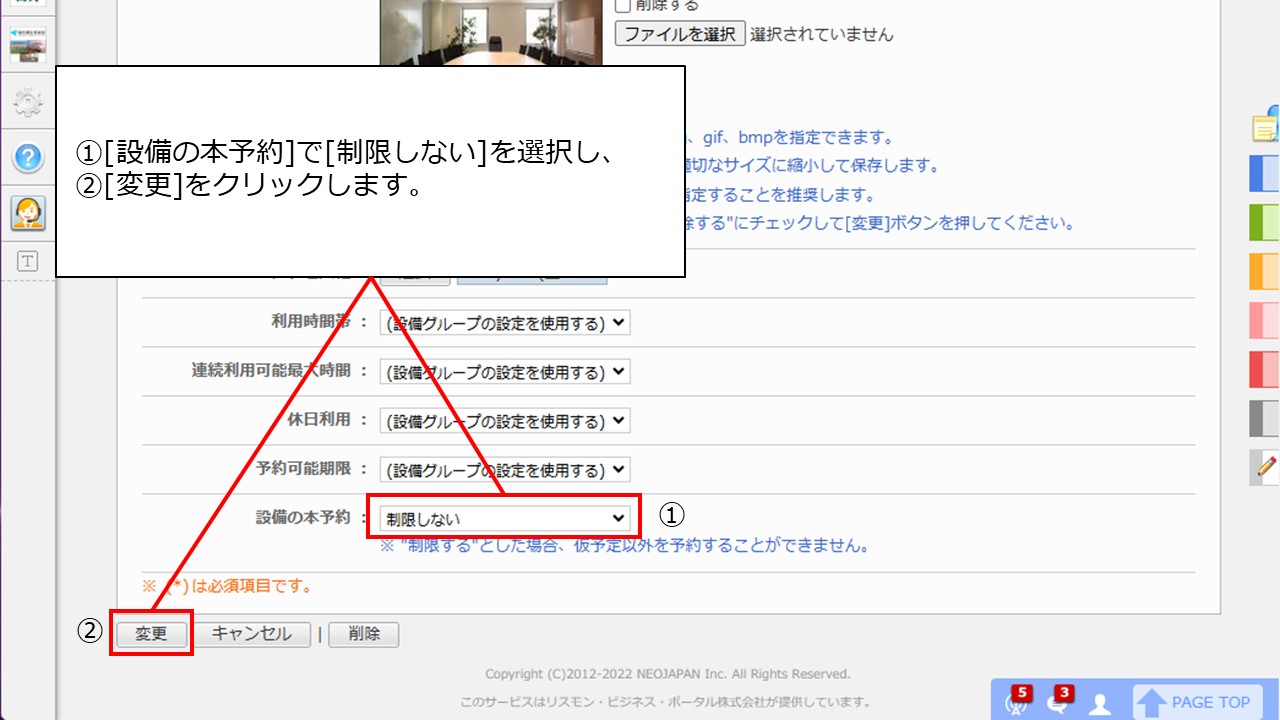1280x720 pixels.
Task: Open the support operator headset icon
Action: tap(28, 213)
